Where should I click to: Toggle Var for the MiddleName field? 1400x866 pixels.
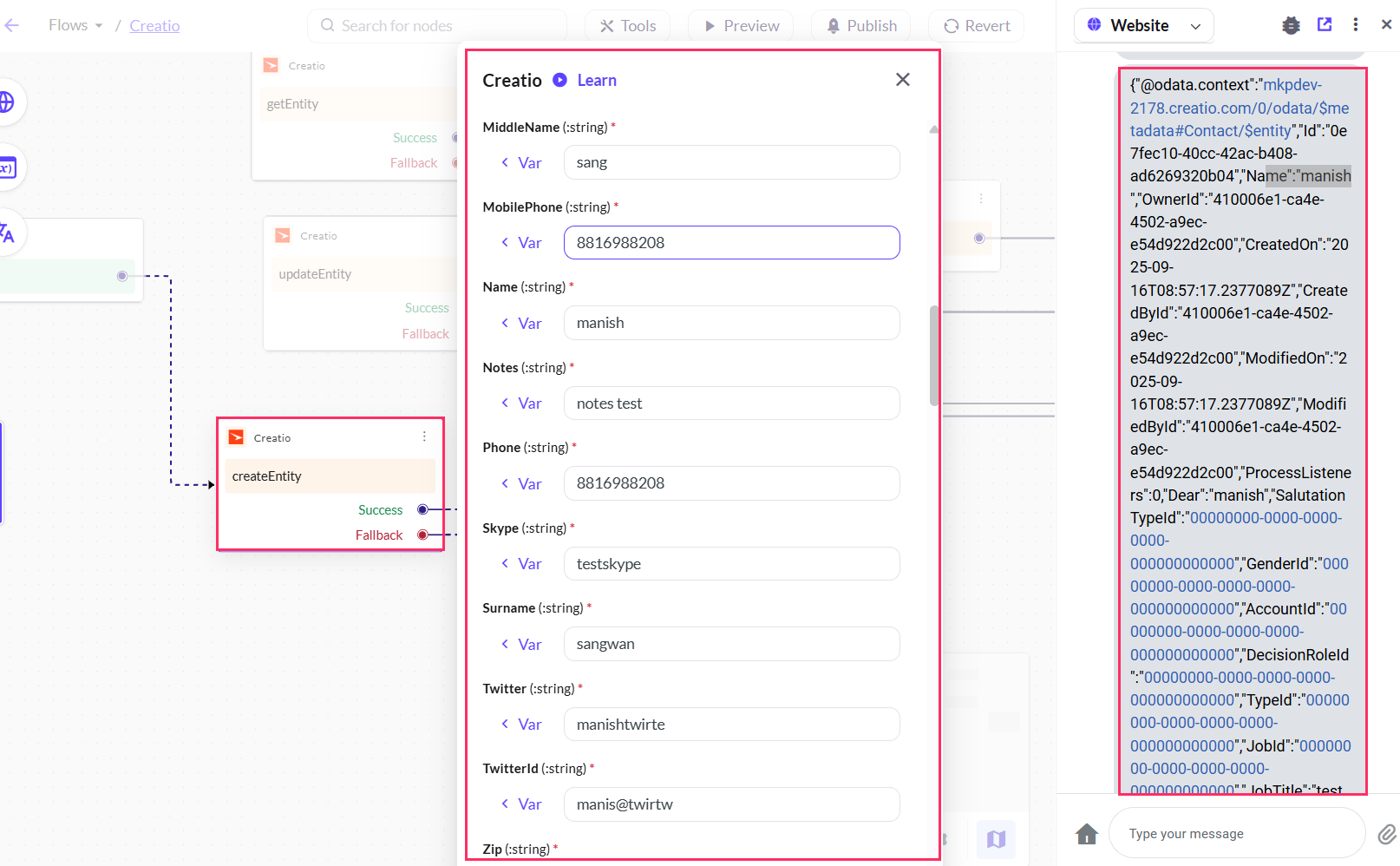point(521,163)
